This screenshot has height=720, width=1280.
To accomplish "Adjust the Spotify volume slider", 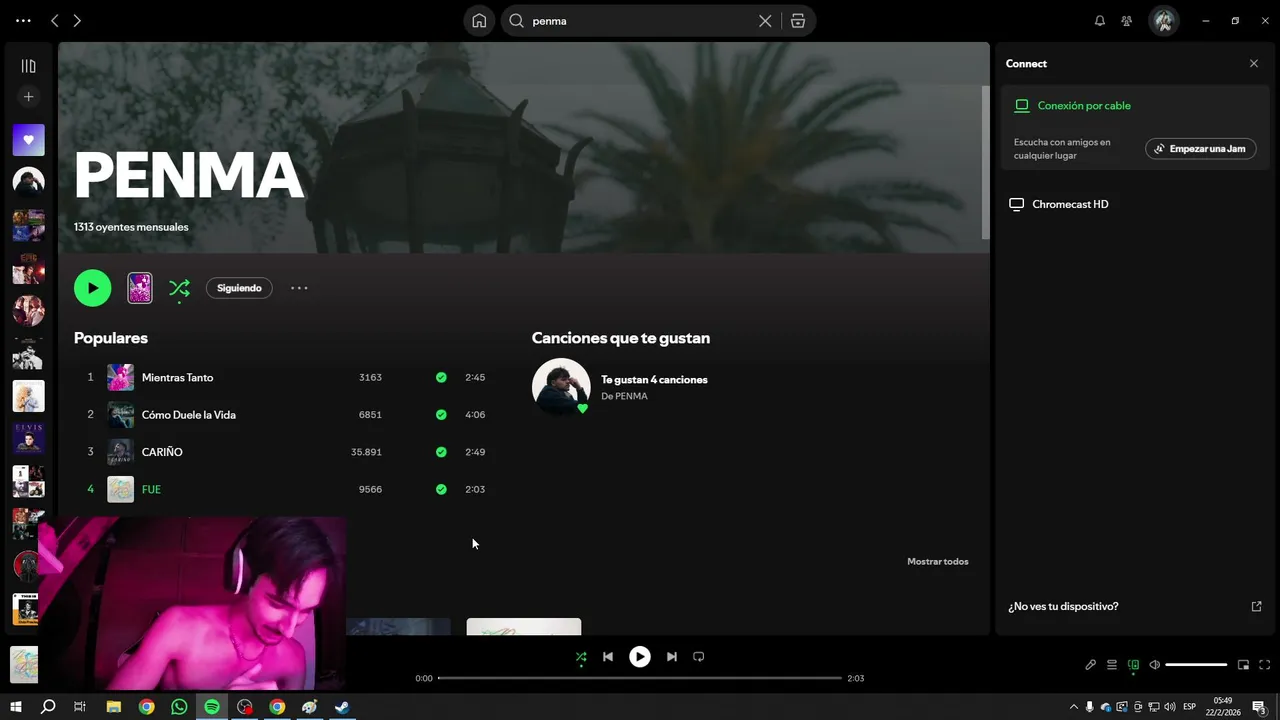I will 1196,665.
